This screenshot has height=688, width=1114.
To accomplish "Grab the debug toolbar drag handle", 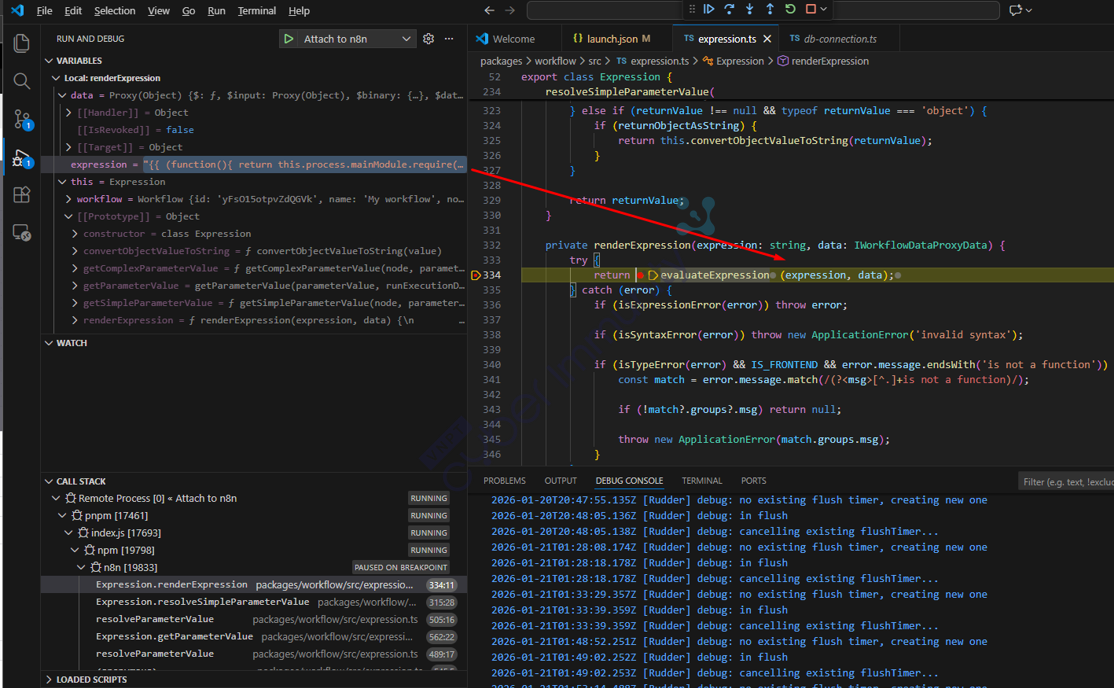I will [692, 9].
